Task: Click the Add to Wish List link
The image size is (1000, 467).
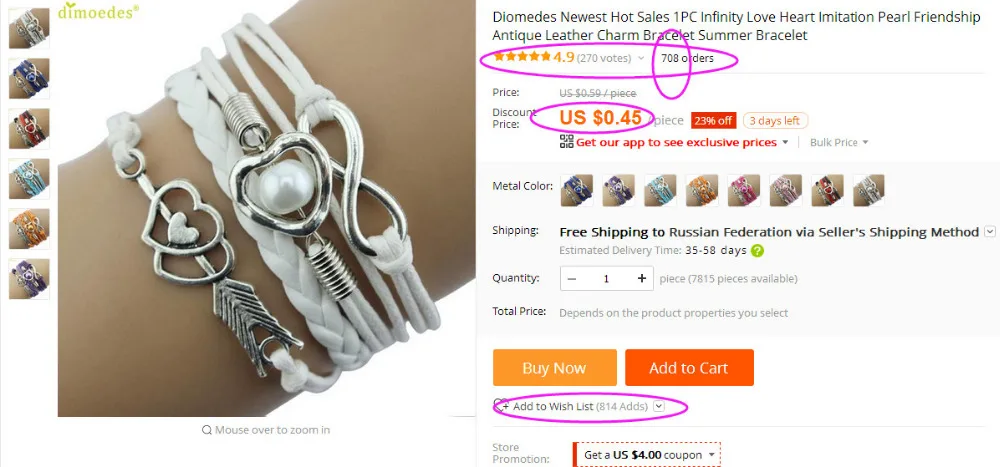Action: [x=553, y=406]
